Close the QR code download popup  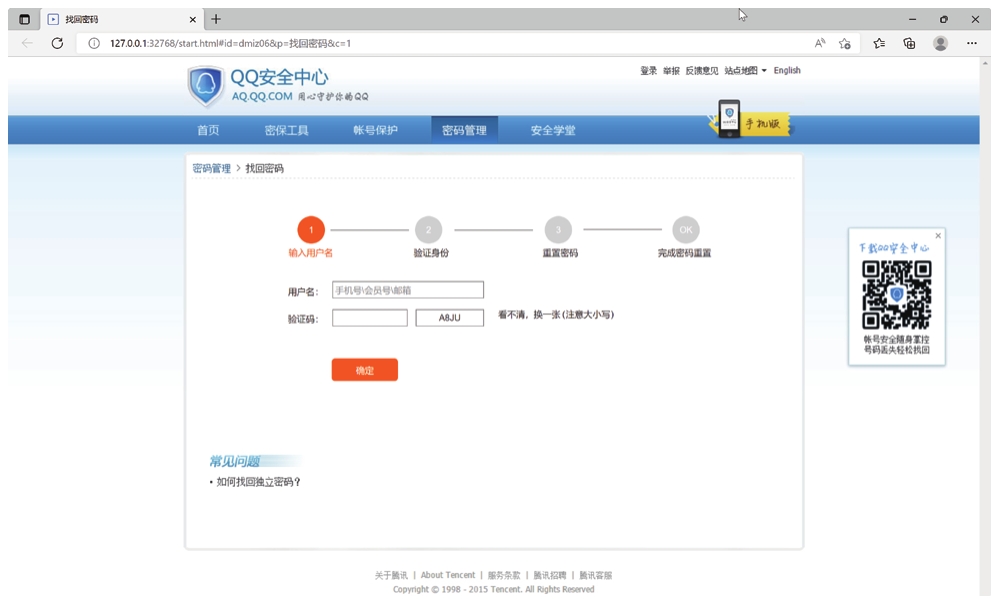pos(938,236)
